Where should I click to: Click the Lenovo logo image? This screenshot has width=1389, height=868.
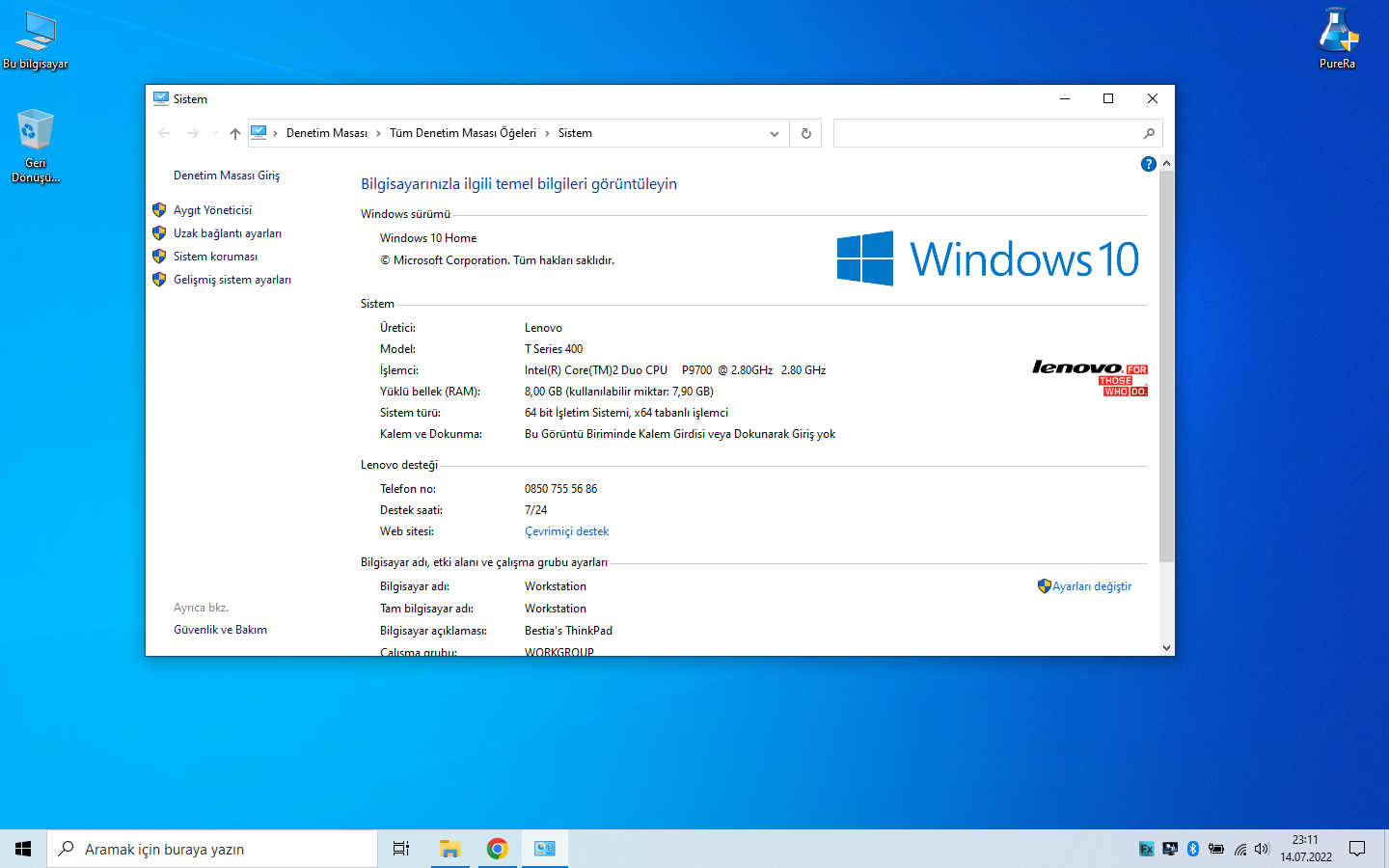[x=1090, y=377]
